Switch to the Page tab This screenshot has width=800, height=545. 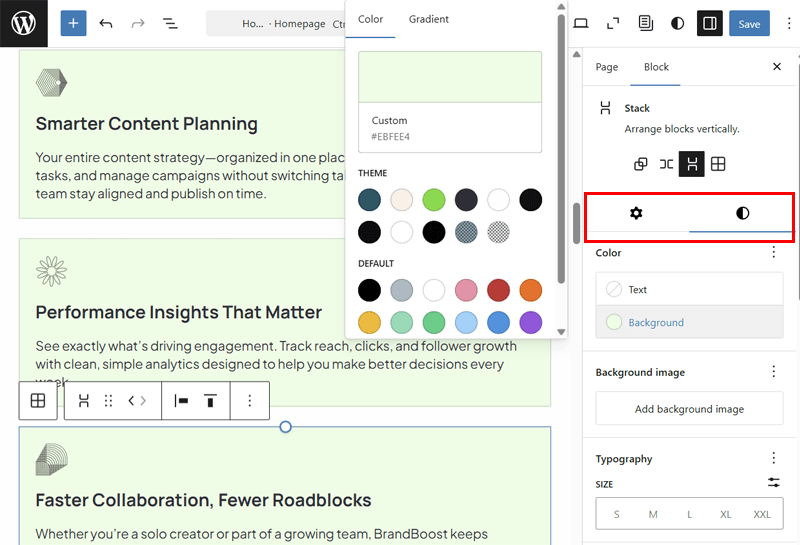click(x=607, y=67)
